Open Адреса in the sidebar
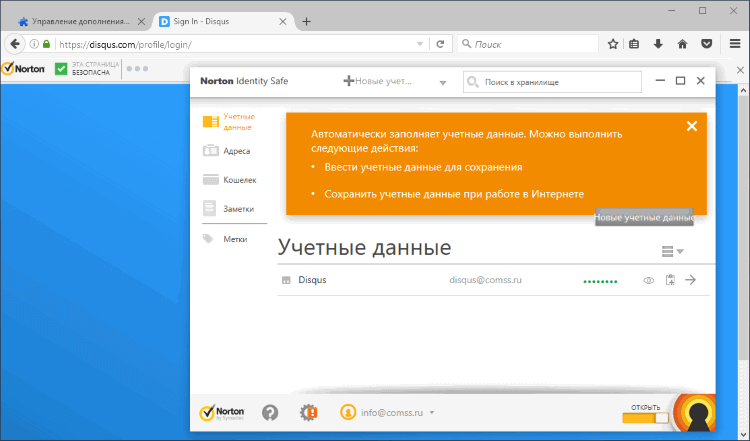 pyautogui.click(x=227, y=151)
